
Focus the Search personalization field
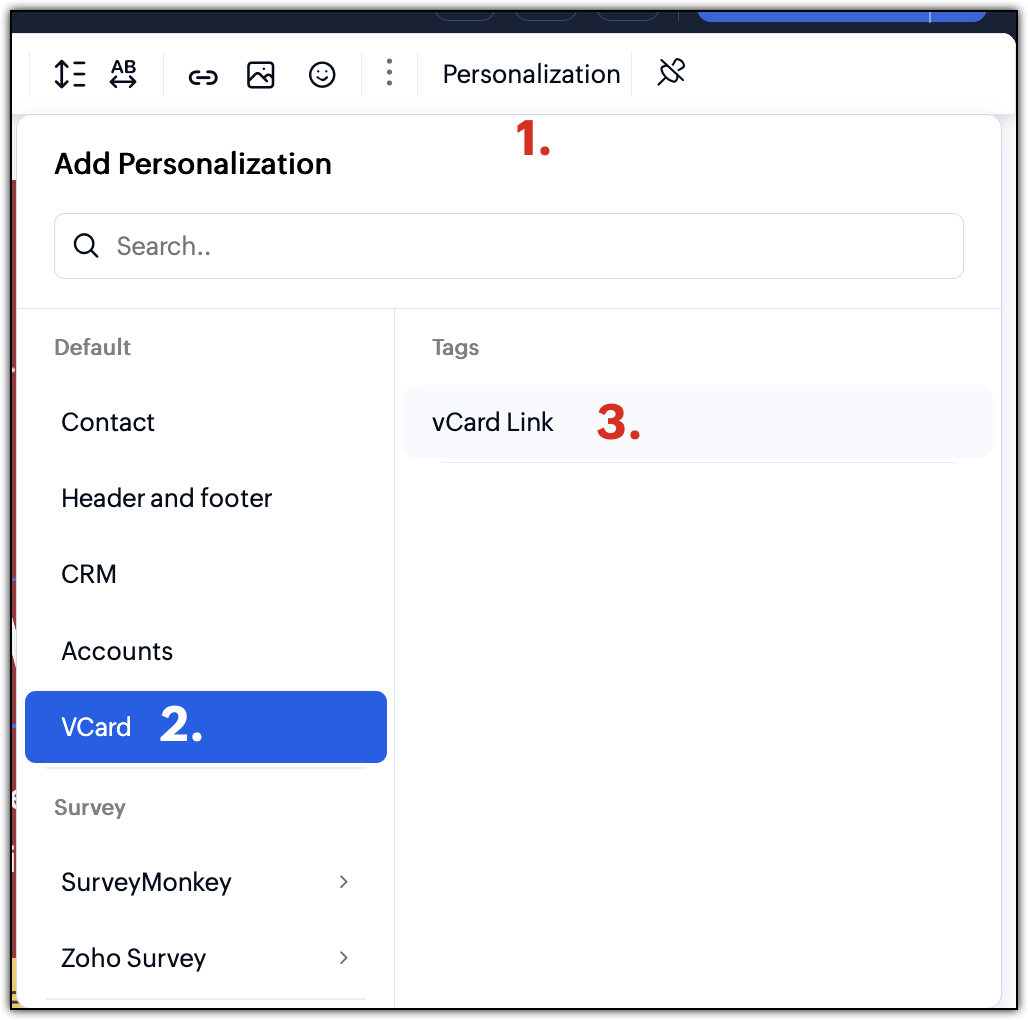[509, 246]
